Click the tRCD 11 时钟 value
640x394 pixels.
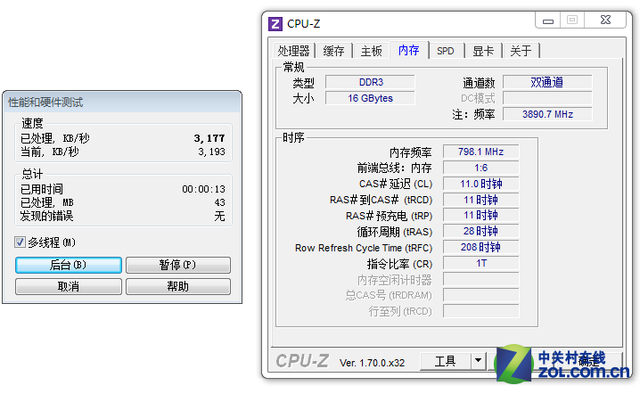click(x=481, y=200)
